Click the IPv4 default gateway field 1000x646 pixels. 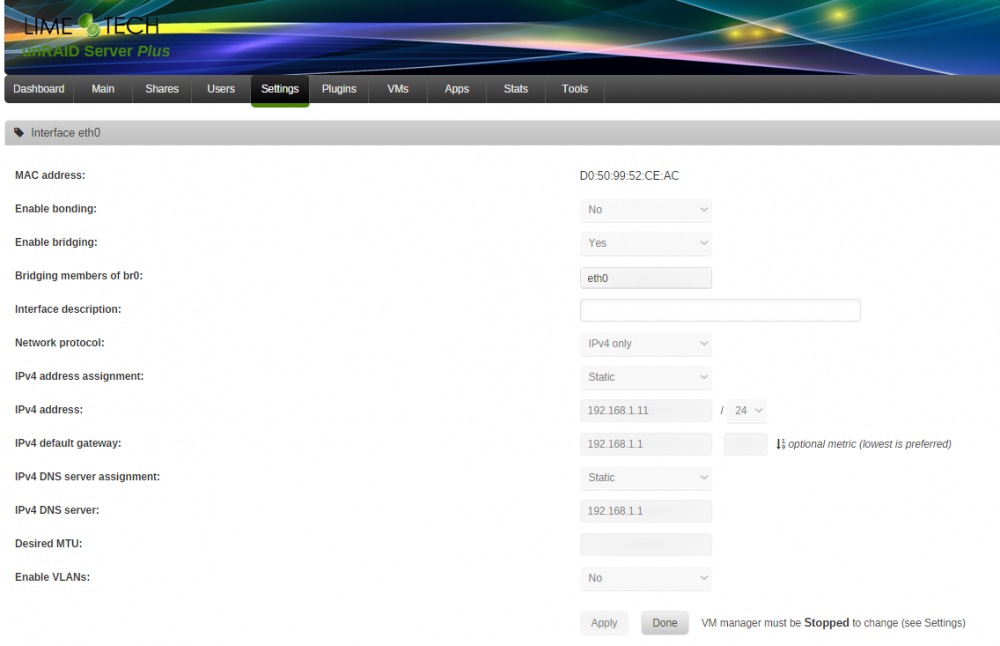[x=645, y=444]
